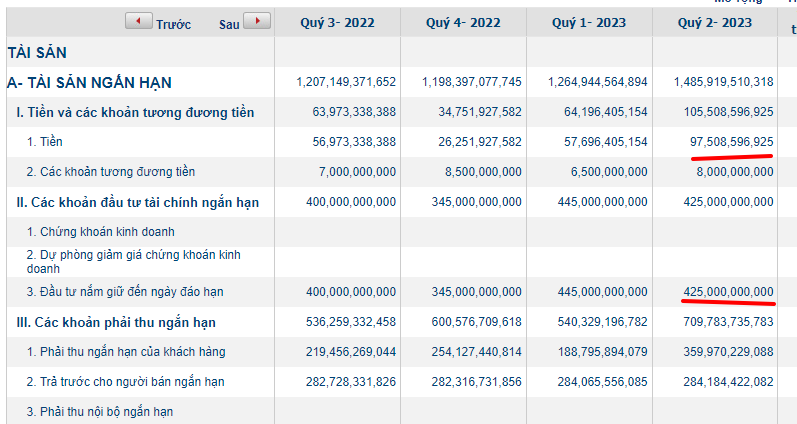This screenshot has height=424, width=797.
Task: Click value 536,259,332,458
Action: (x=351, y=322)
